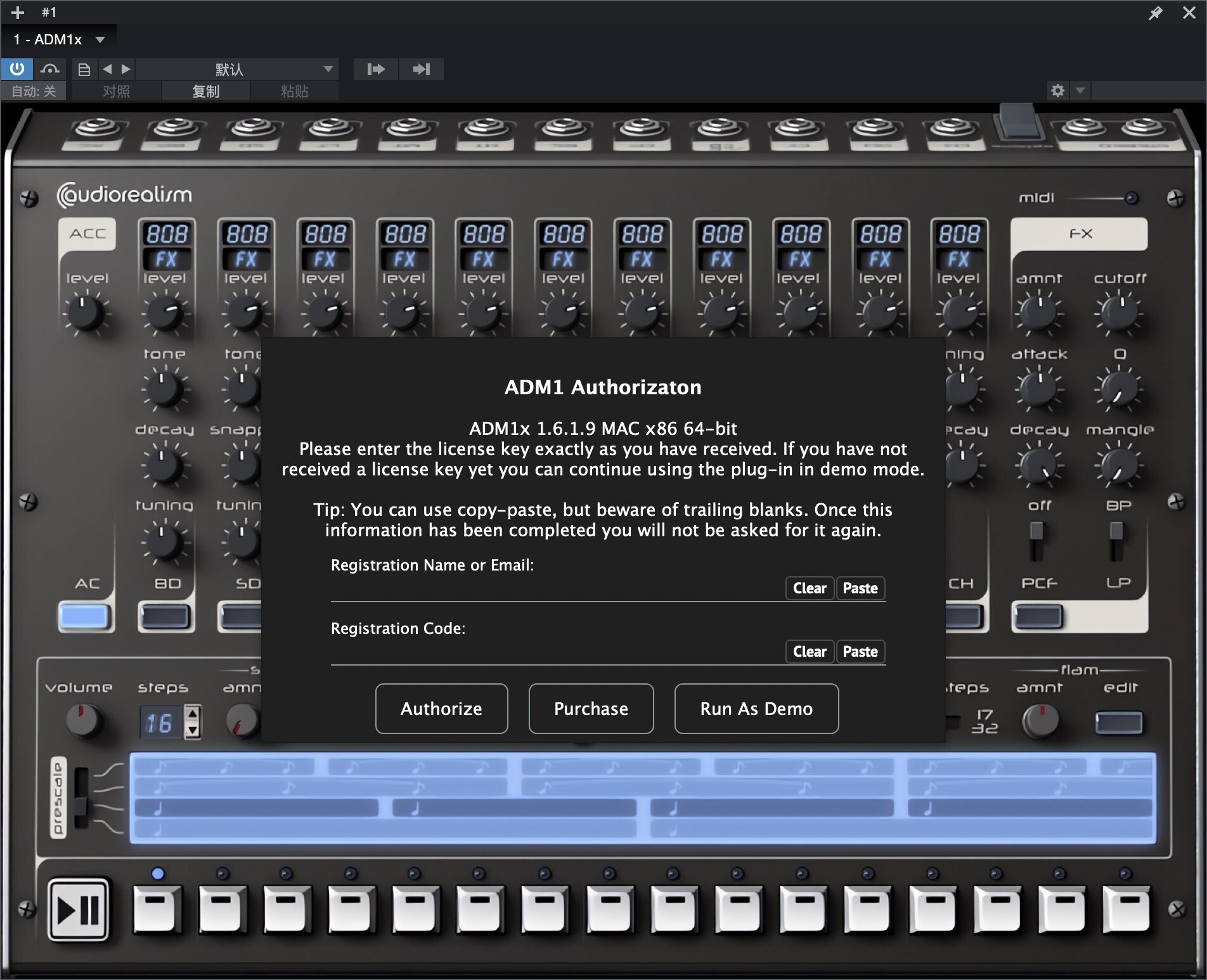Image resolution: width=1207 pixels, height=980 pixels.
Task: Click the last 808 FX channel display
Action: pyautogui.click(x=959, y=246)
